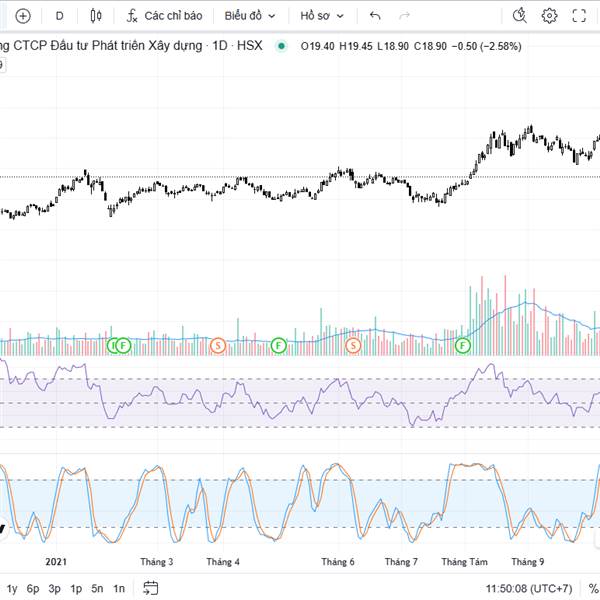Open go to date calendar icon
The image size is (600, 600).
[151, 588]
